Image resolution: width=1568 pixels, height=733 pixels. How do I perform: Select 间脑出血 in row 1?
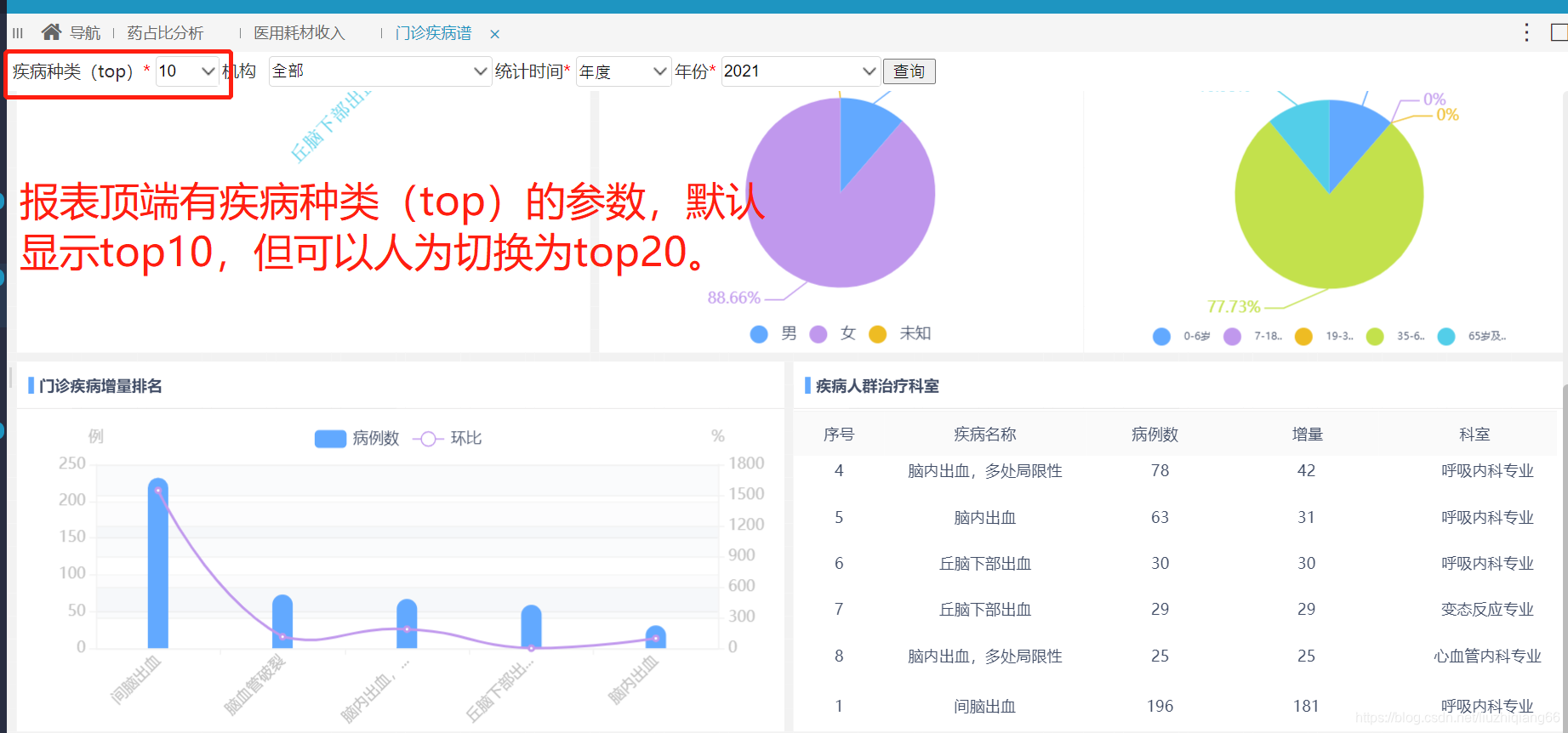coord(985,707)
